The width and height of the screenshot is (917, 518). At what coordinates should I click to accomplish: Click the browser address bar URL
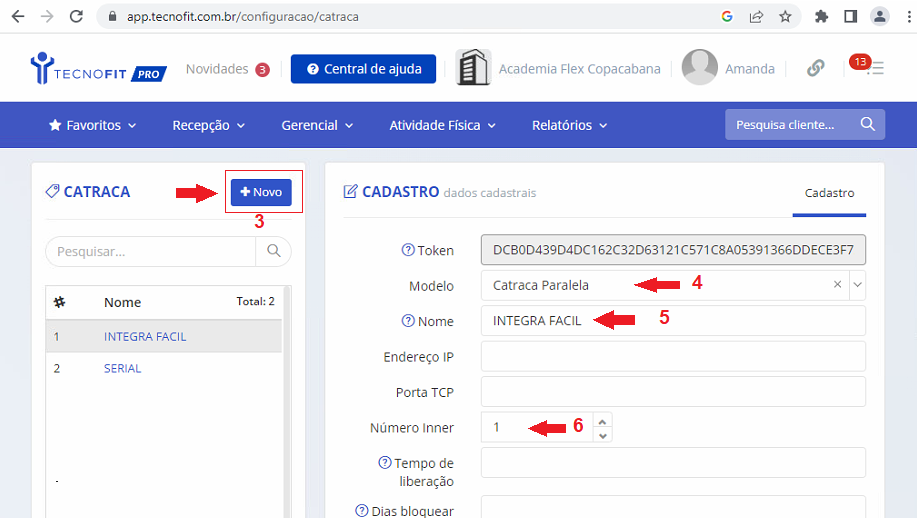(243, 16)
